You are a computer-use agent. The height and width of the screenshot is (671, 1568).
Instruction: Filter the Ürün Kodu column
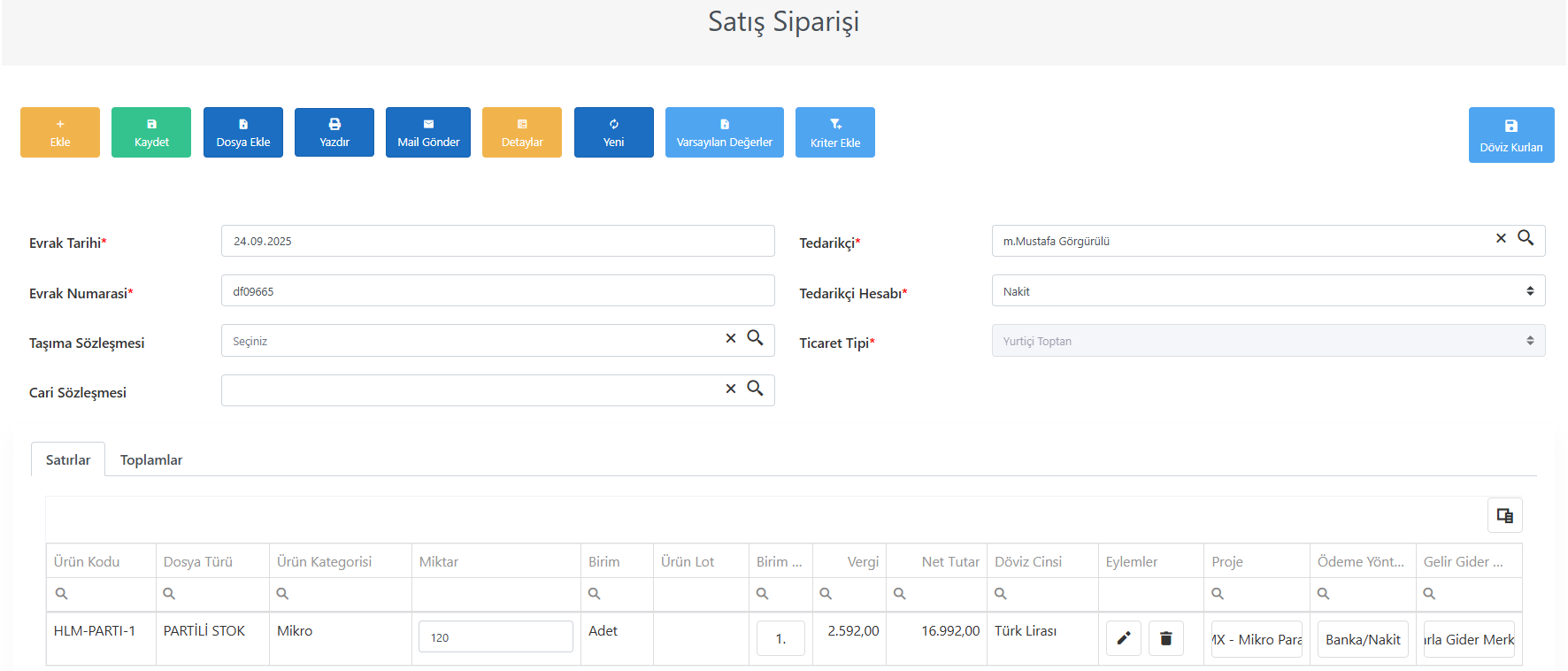pyautogui.click(x=101, y=594)
